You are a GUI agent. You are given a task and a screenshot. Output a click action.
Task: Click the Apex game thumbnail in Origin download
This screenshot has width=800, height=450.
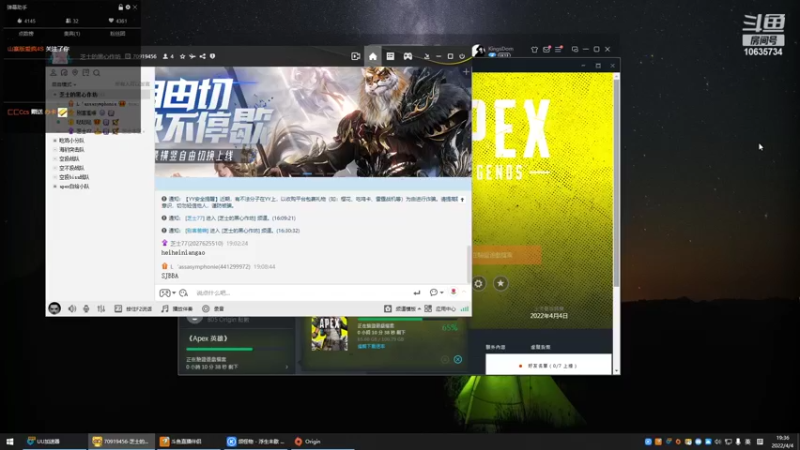coord(329,334)
